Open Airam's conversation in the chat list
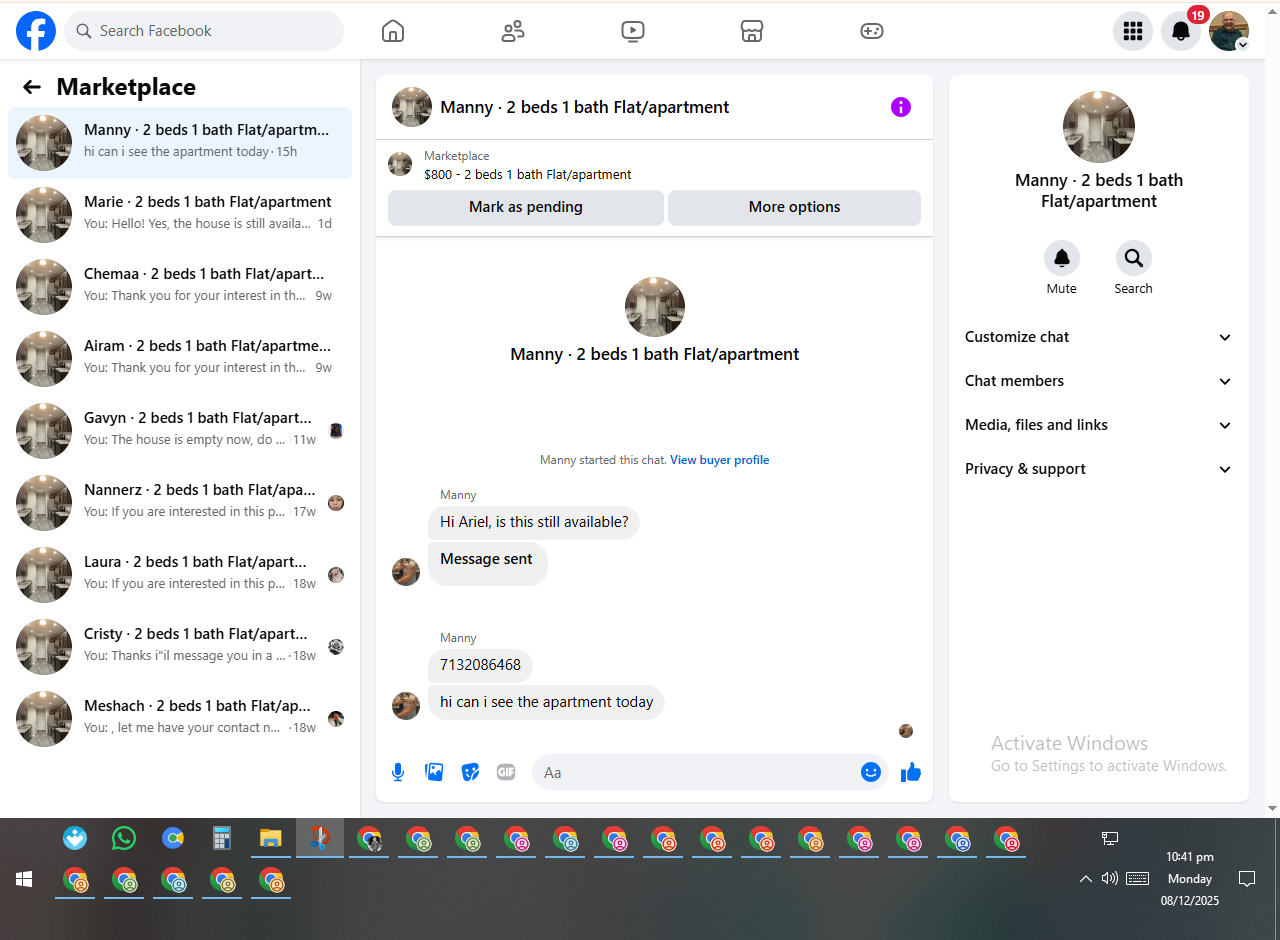The width and height of the screenshot is (1280, 940). pyautogui.click(x=180, y=359)
